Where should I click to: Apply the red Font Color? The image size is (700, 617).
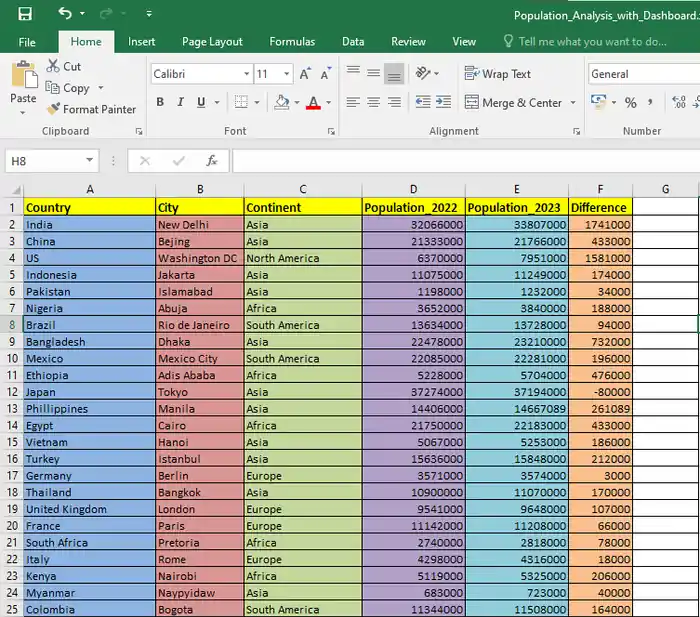313,103
